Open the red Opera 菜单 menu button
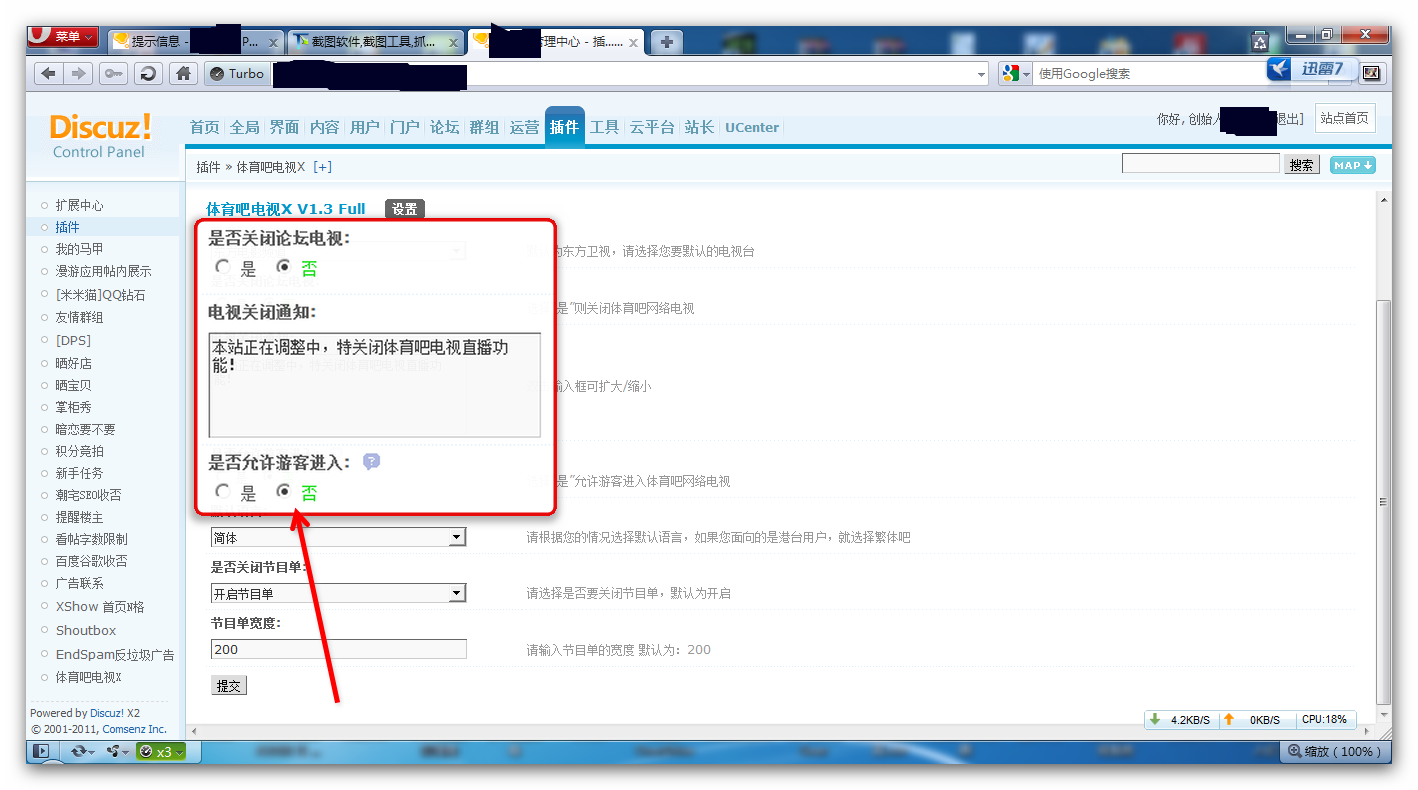Viewport: 1418px width, 790px height. [63, 37]
